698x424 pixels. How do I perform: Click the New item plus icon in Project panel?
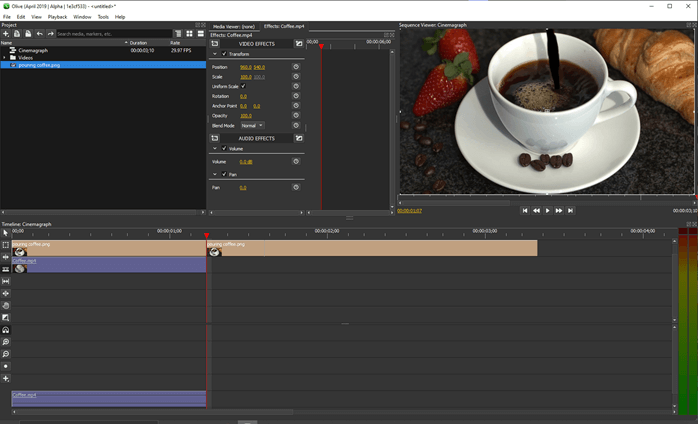click(5, 34)
